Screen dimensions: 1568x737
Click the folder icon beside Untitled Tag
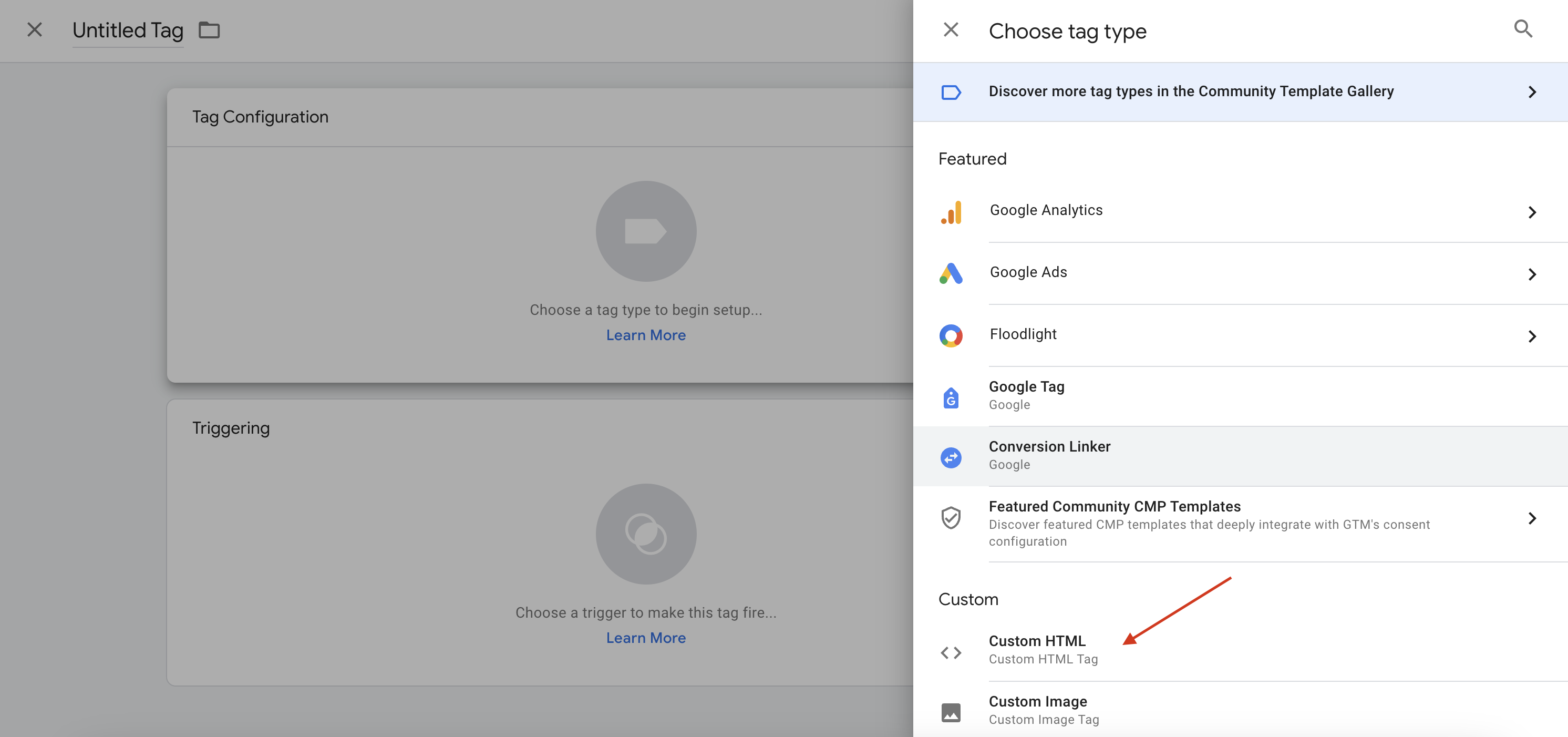coord(209,29)
